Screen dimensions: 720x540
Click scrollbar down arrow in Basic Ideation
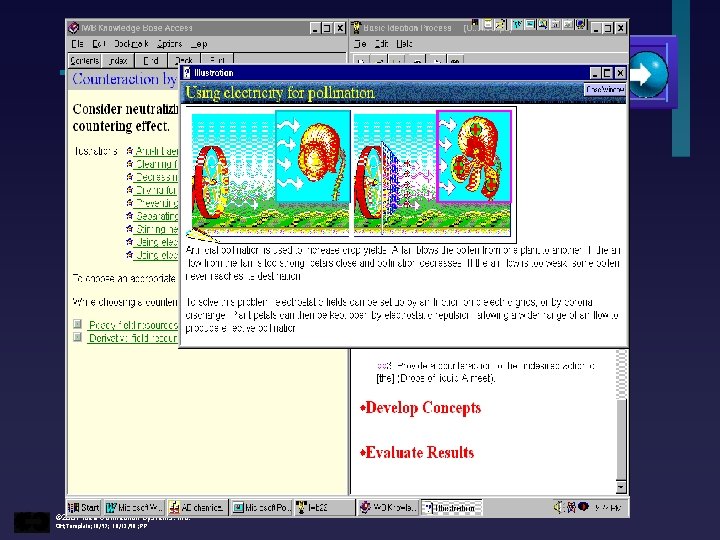click(621, 487)
